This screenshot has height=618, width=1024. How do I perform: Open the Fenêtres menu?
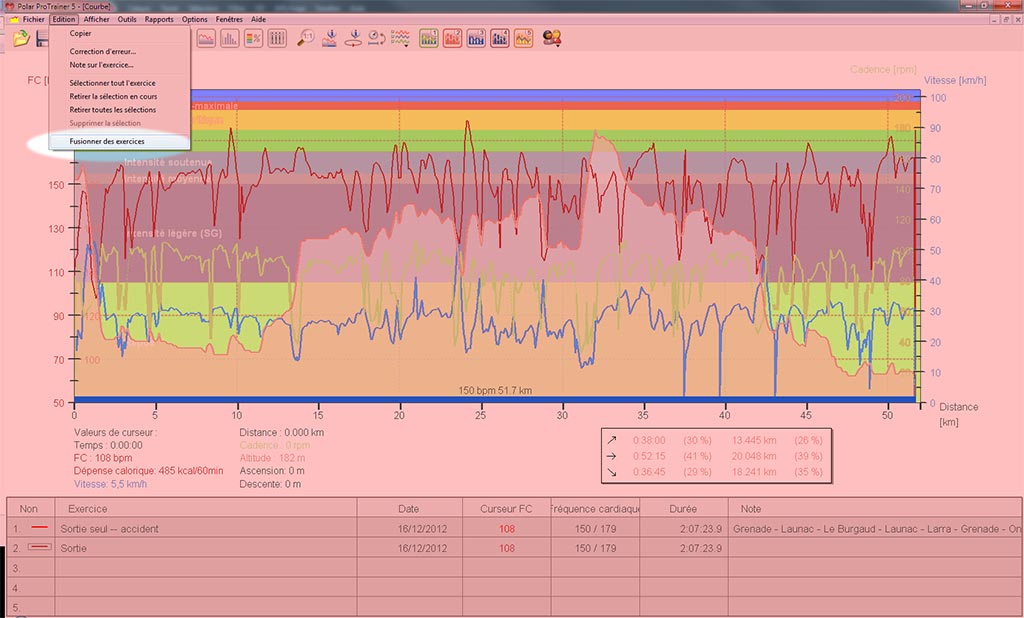click(x=229, y=19)
